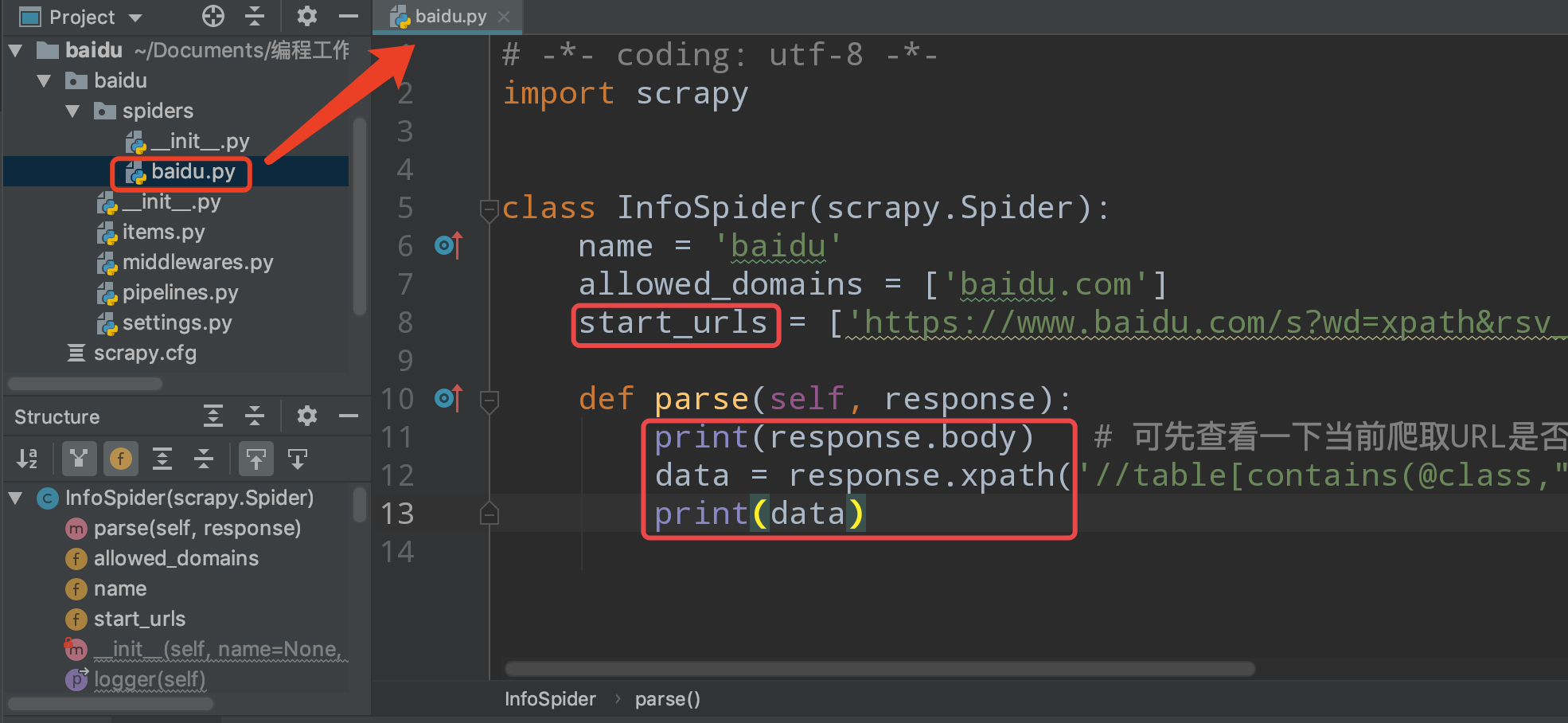Toggle Autoscroll to Source in Structure
Viewport: 1568px width, 723px height.
tap(255, 459)
